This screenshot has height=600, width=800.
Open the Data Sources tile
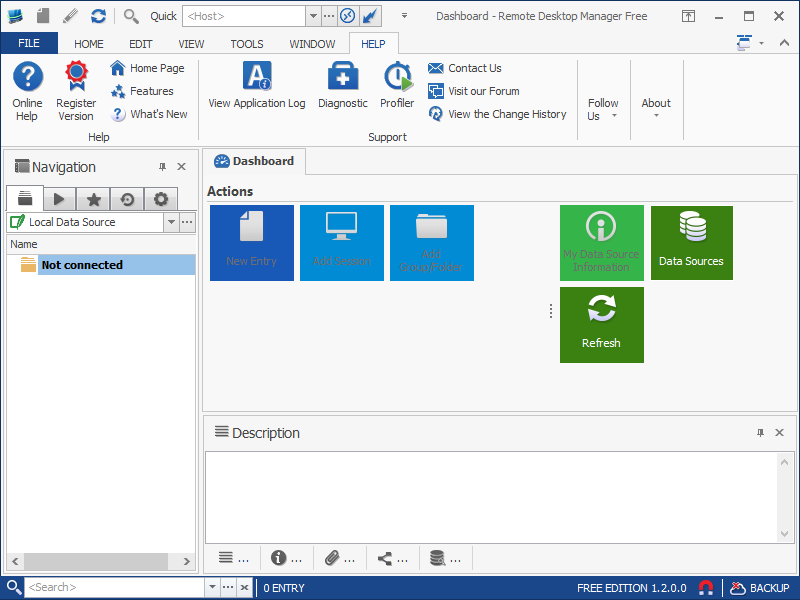point(691,243)
